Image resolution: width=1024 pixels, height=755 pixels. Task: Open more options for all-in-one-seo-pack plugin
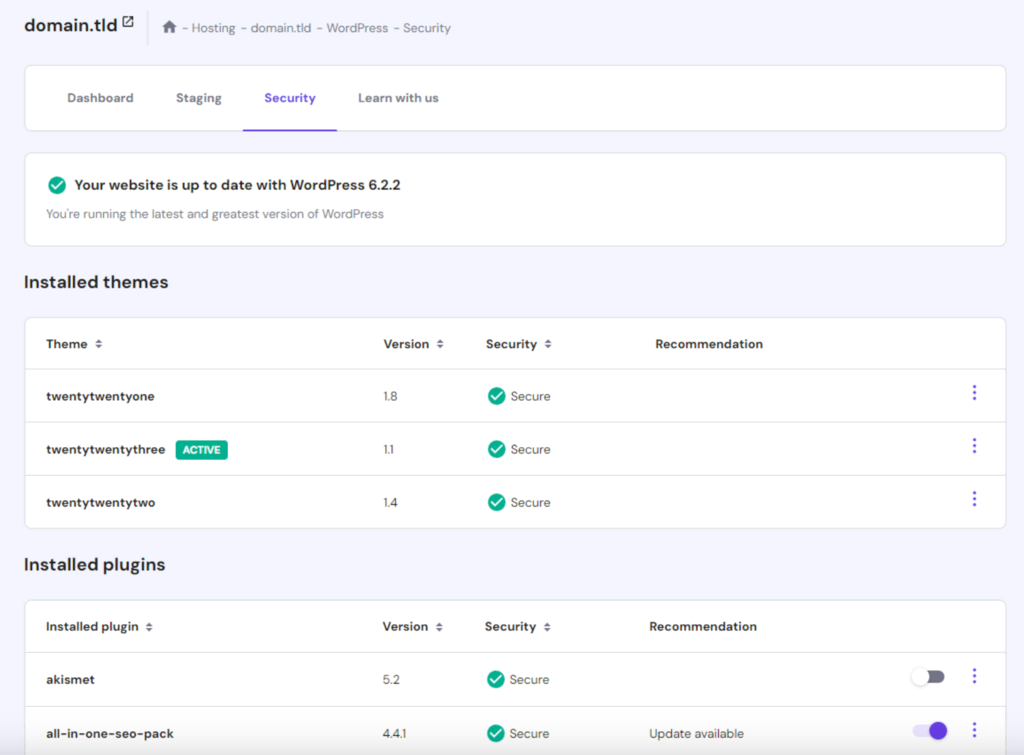(x=974, y=730)
